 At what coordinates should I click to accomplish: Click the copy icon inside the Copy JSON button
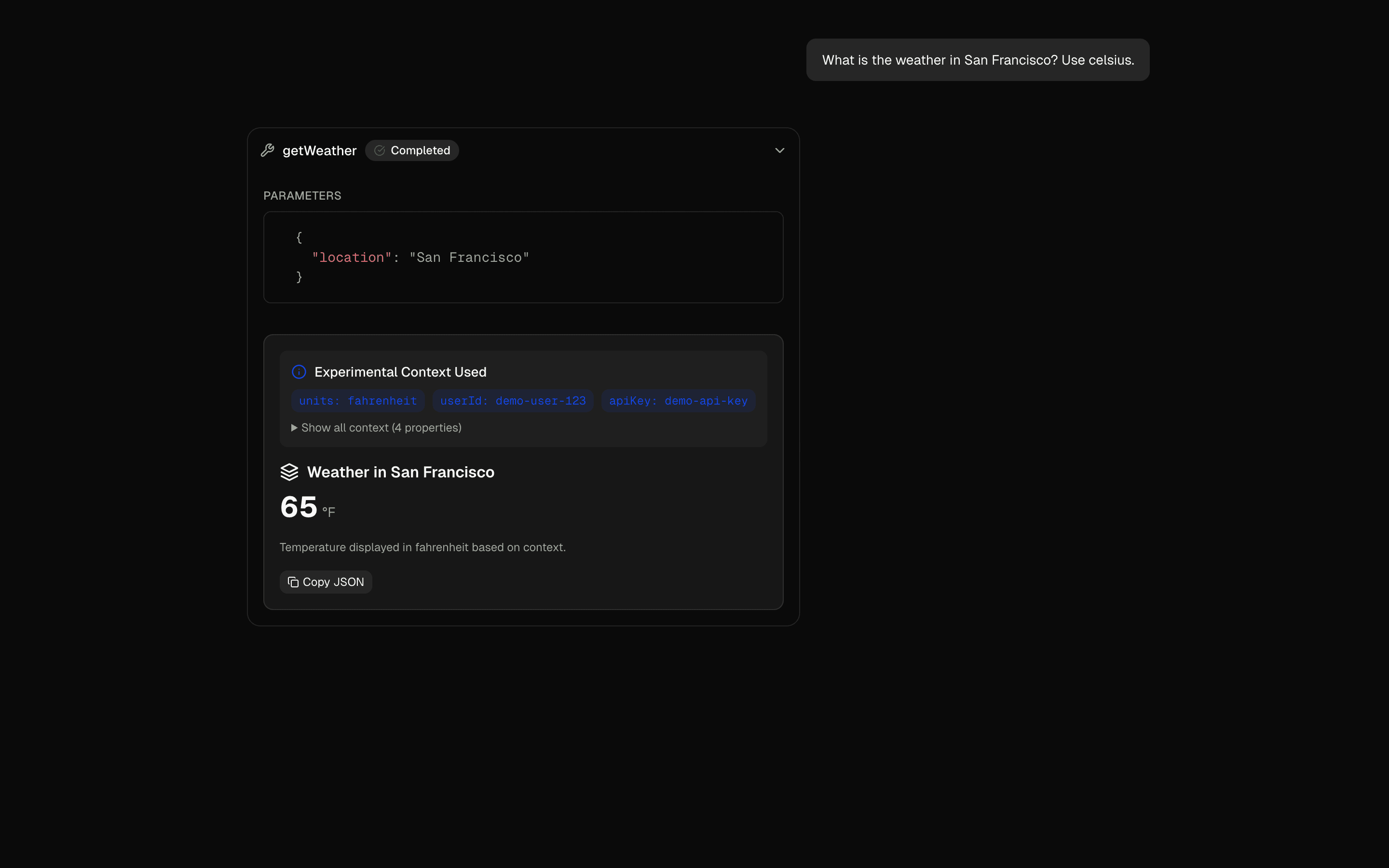tap(293, 582)
